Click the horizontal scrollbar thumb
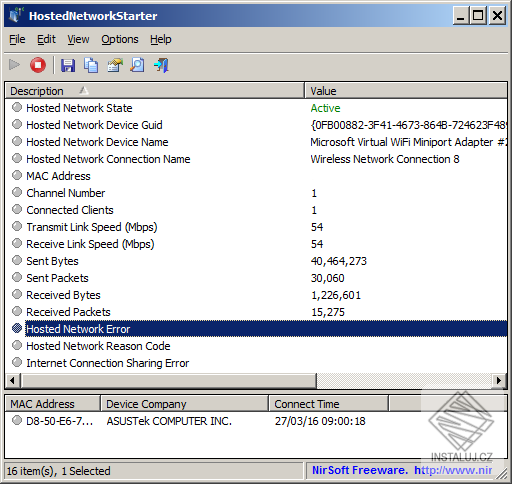Viewport: 512px width, 484px height. 168,380
